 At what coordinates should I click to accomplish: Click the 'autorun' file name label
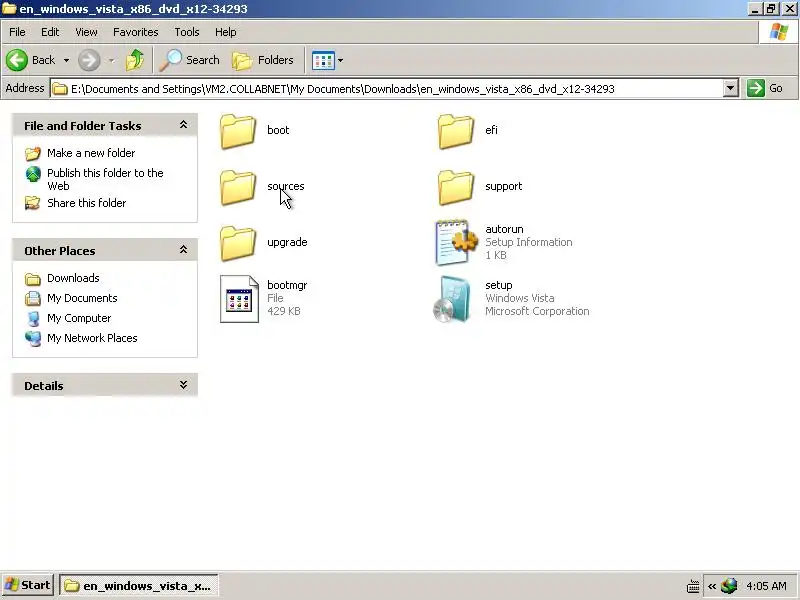tap(504, 229)
